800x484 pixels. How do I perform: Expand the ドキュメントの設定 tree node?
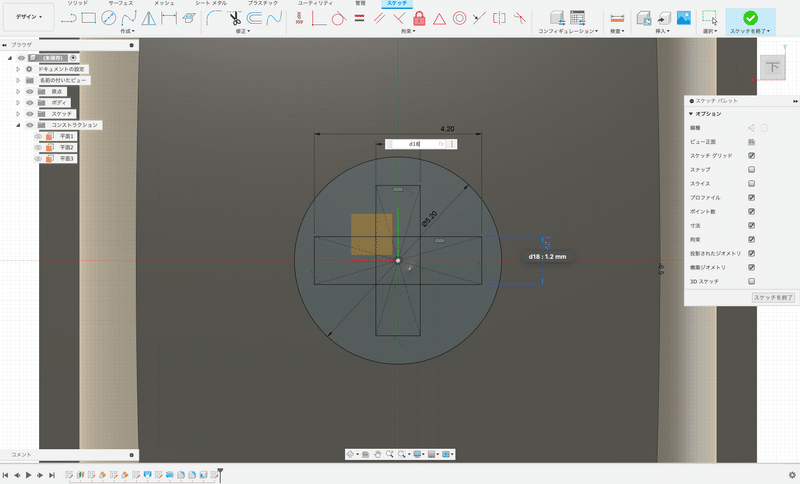pos(18,69)
